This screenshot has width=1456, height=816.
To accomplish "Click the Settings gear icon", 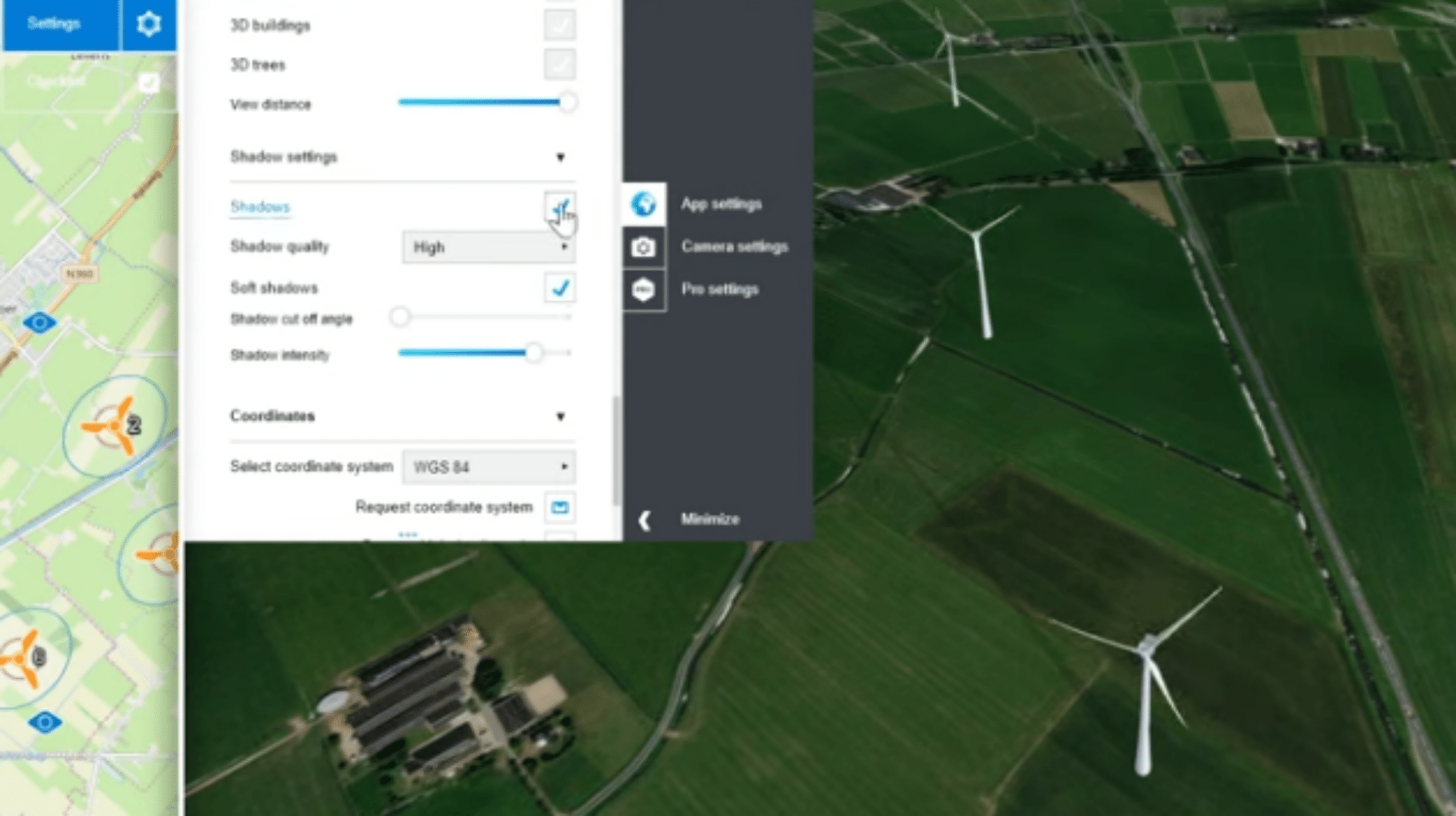I will click(x=149, y=24).
